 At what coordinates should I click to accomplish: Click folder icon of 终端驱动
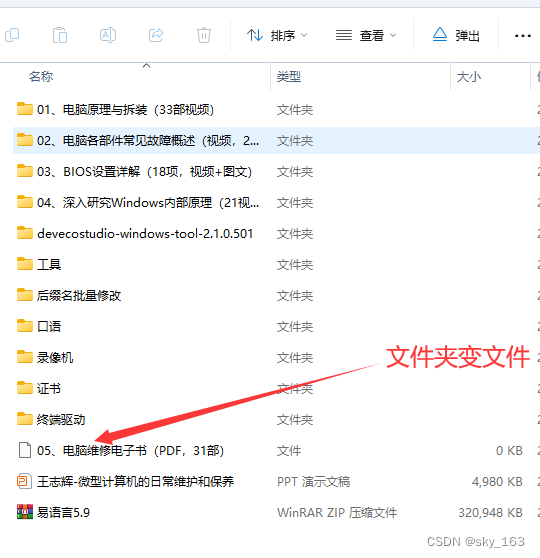tap(25, 418)
